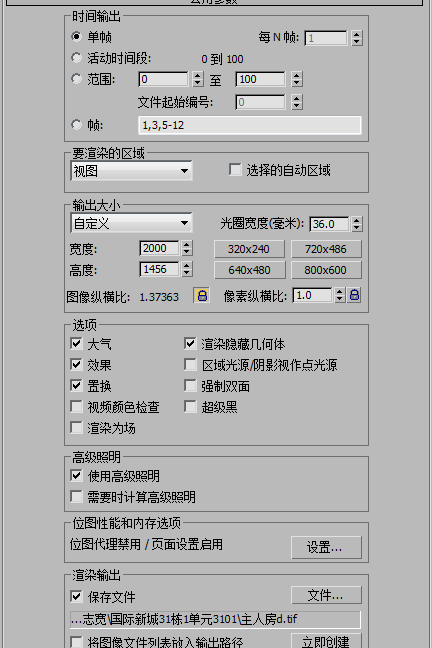Uncheck the 大气 atmosphere checkbox
This screenshot has width=432, height=648.
(76, 343)
